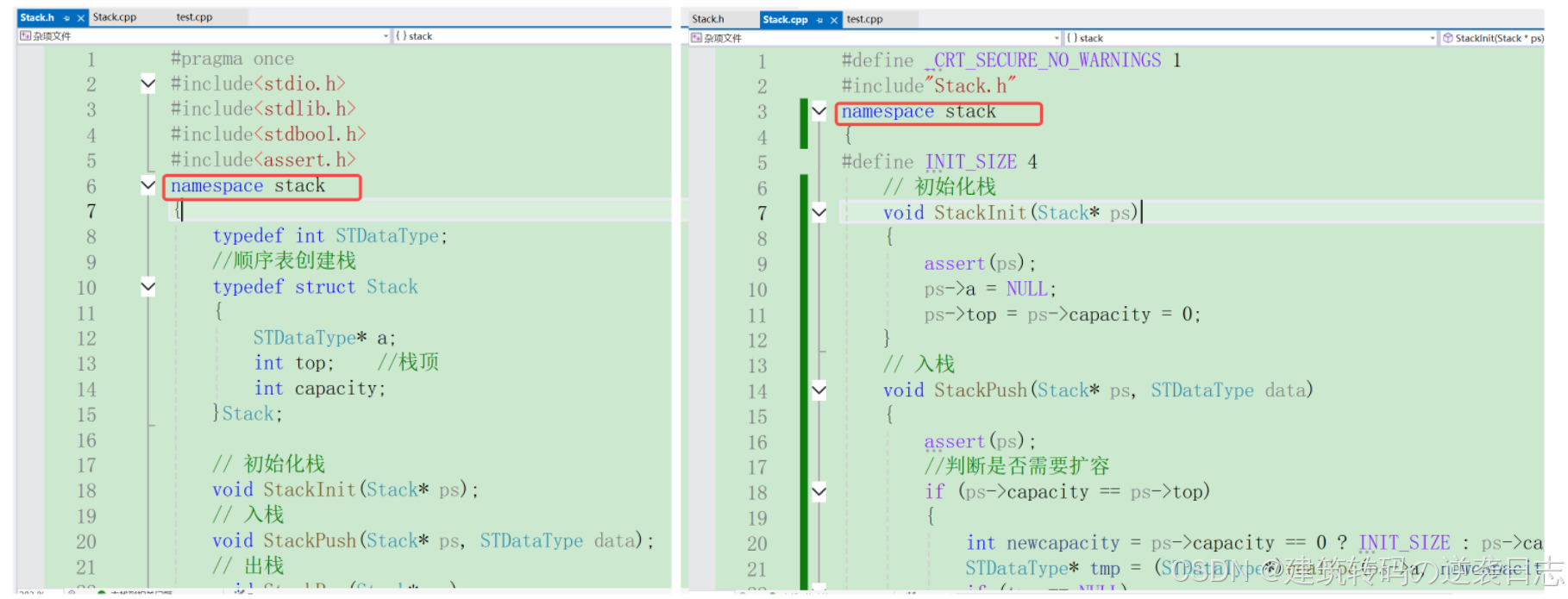Click 'int top;' struct member line
The height and width of the screenshot is (599, 1568).
point(293,363)
